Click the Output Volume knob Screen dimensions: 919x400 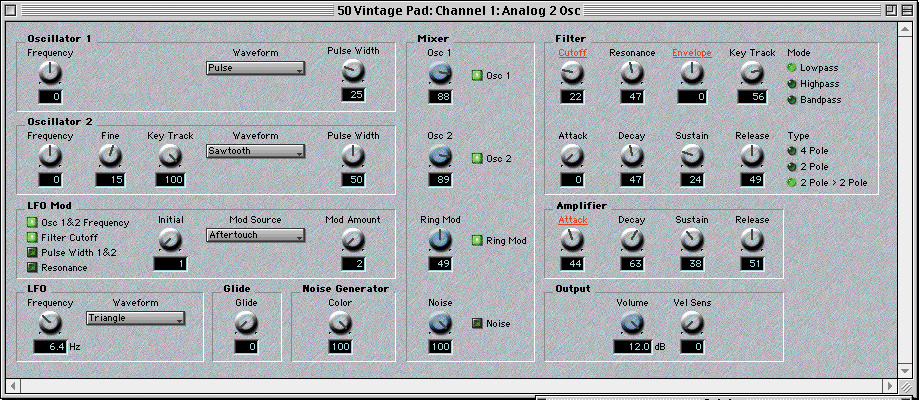point(632,323)
